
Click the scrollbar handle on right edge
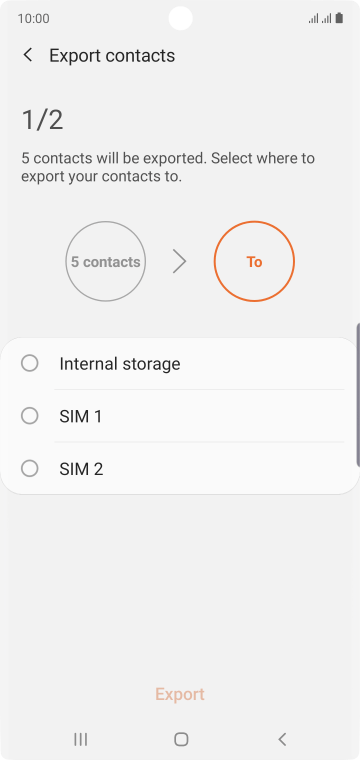(358, 395)
